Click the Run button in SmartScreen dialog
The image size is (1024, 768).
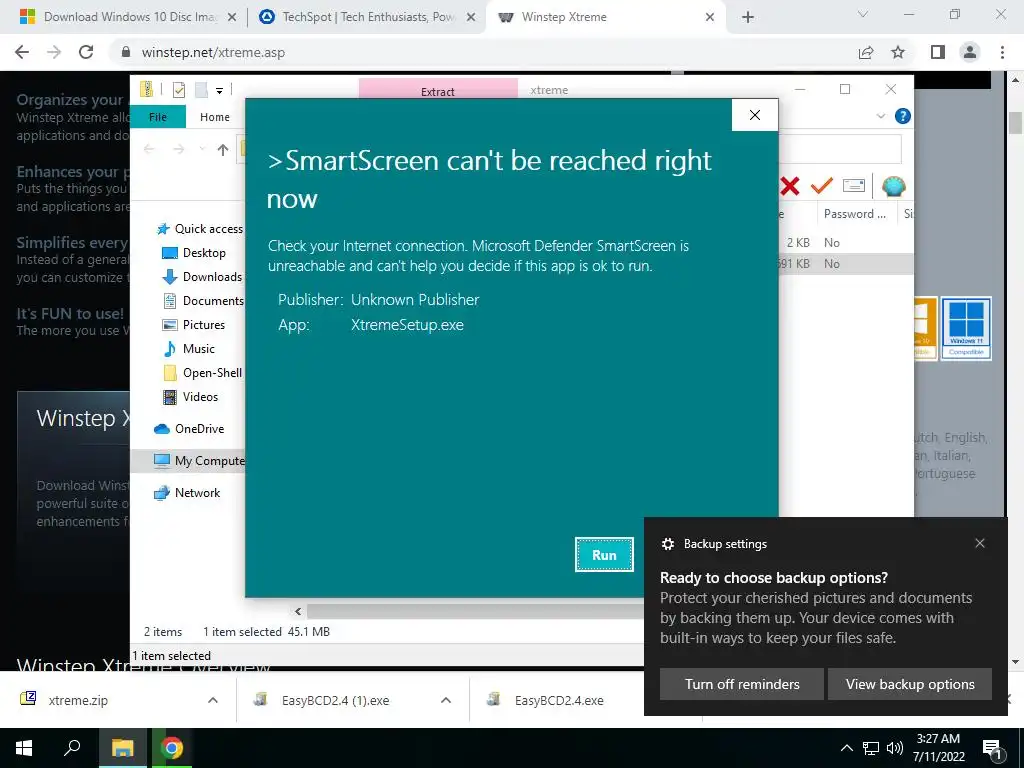[x=604, y=554]
